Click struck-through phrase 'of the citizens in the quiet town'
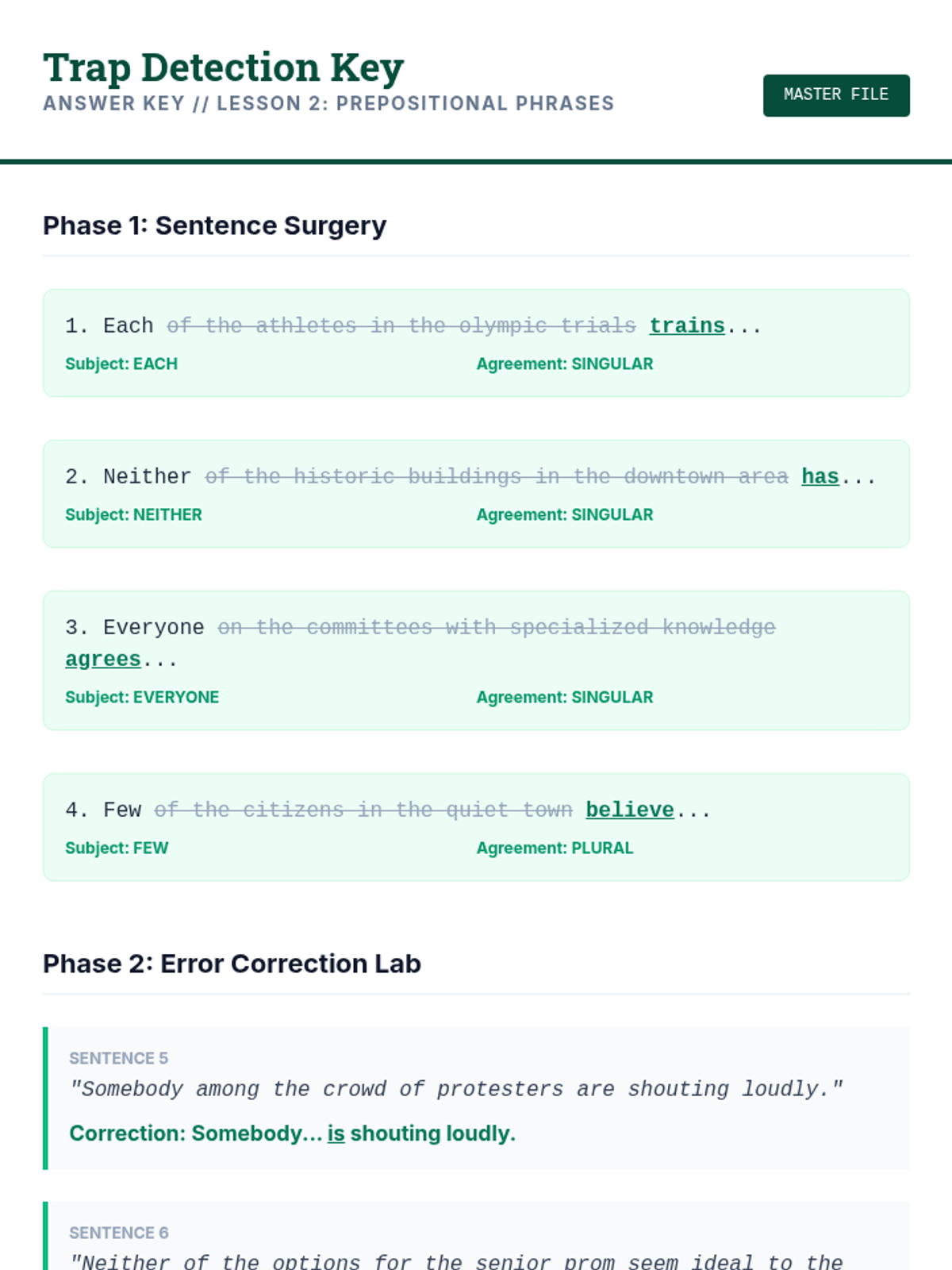The width and height of the screenshot is (952, 1270). click(x=363, y=810)
